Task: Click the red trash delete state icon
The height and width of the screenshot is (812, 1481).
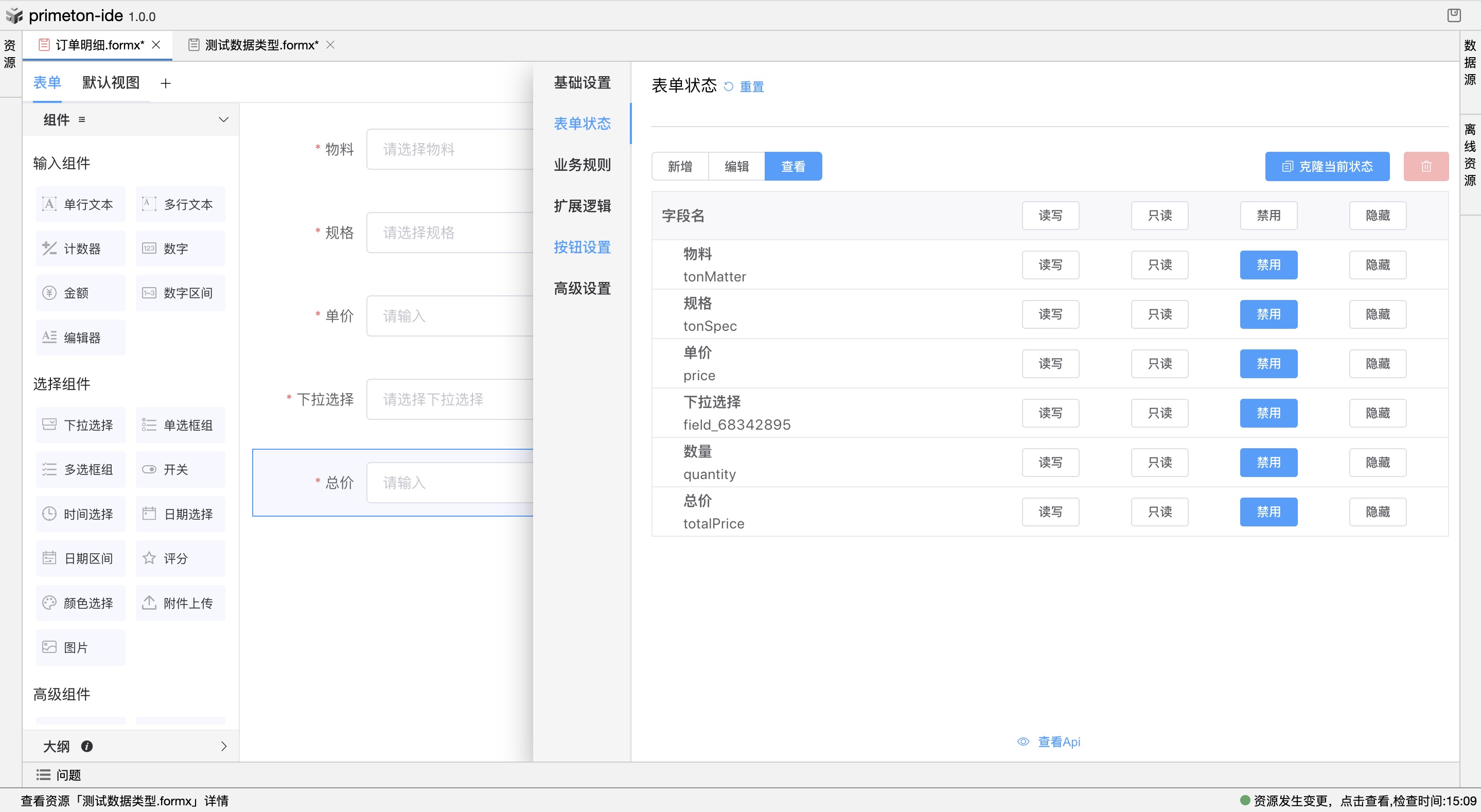Action: pyautogui.click(x=1426, y=166)
